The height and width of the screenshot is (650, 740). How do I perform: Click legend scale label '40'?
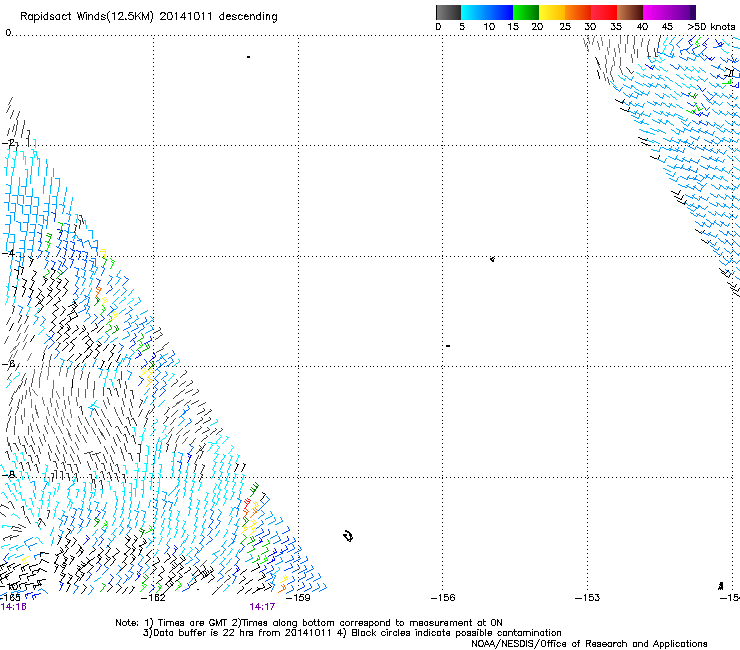(642, 27)
